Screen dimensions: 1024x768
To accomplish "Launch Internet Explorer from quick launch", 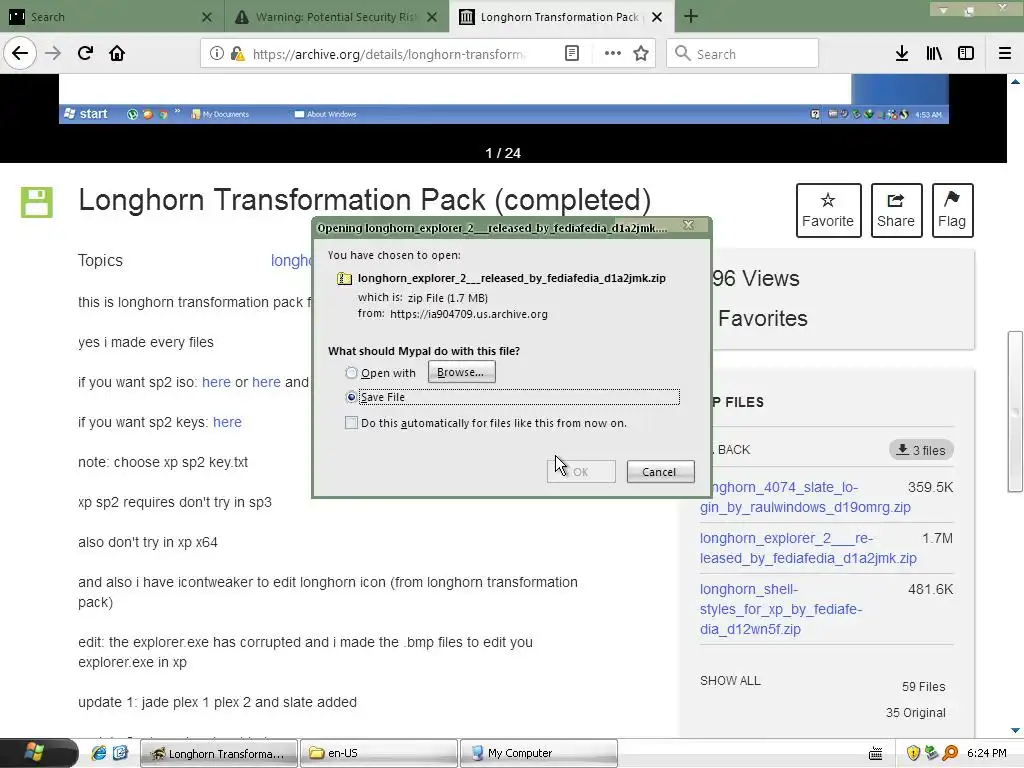I will coord(99,753).
